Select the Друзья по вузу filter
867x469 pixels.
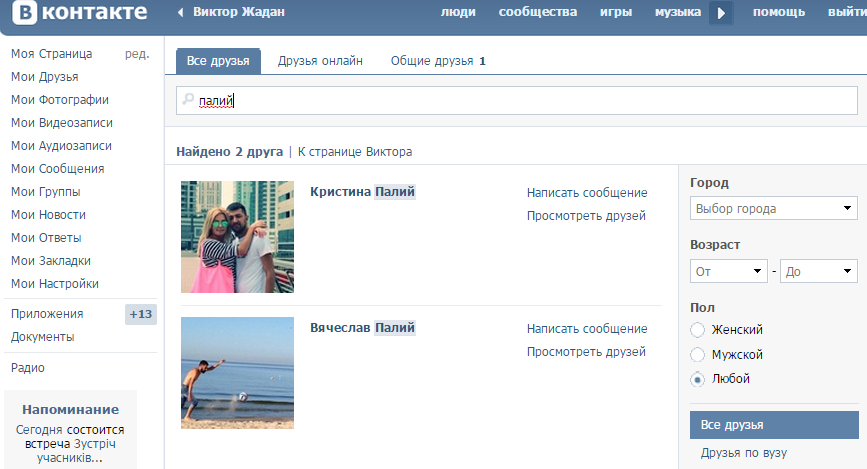[744, 453]
